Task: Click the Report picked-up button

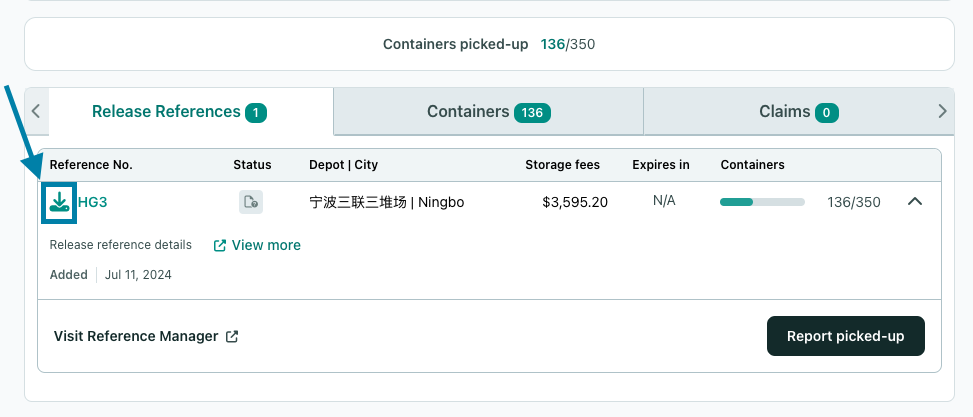Action: pyautogui.click(x=846, y=336)
